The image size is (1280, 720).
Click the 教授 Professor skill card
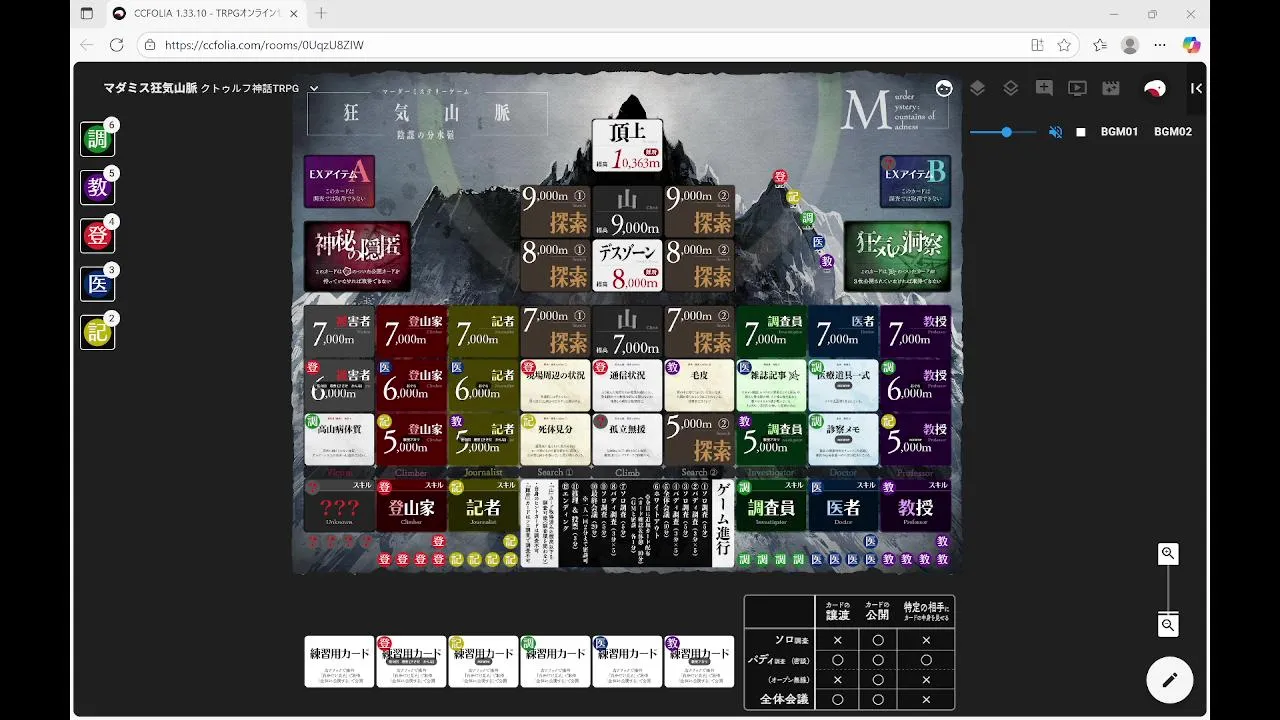915,505
